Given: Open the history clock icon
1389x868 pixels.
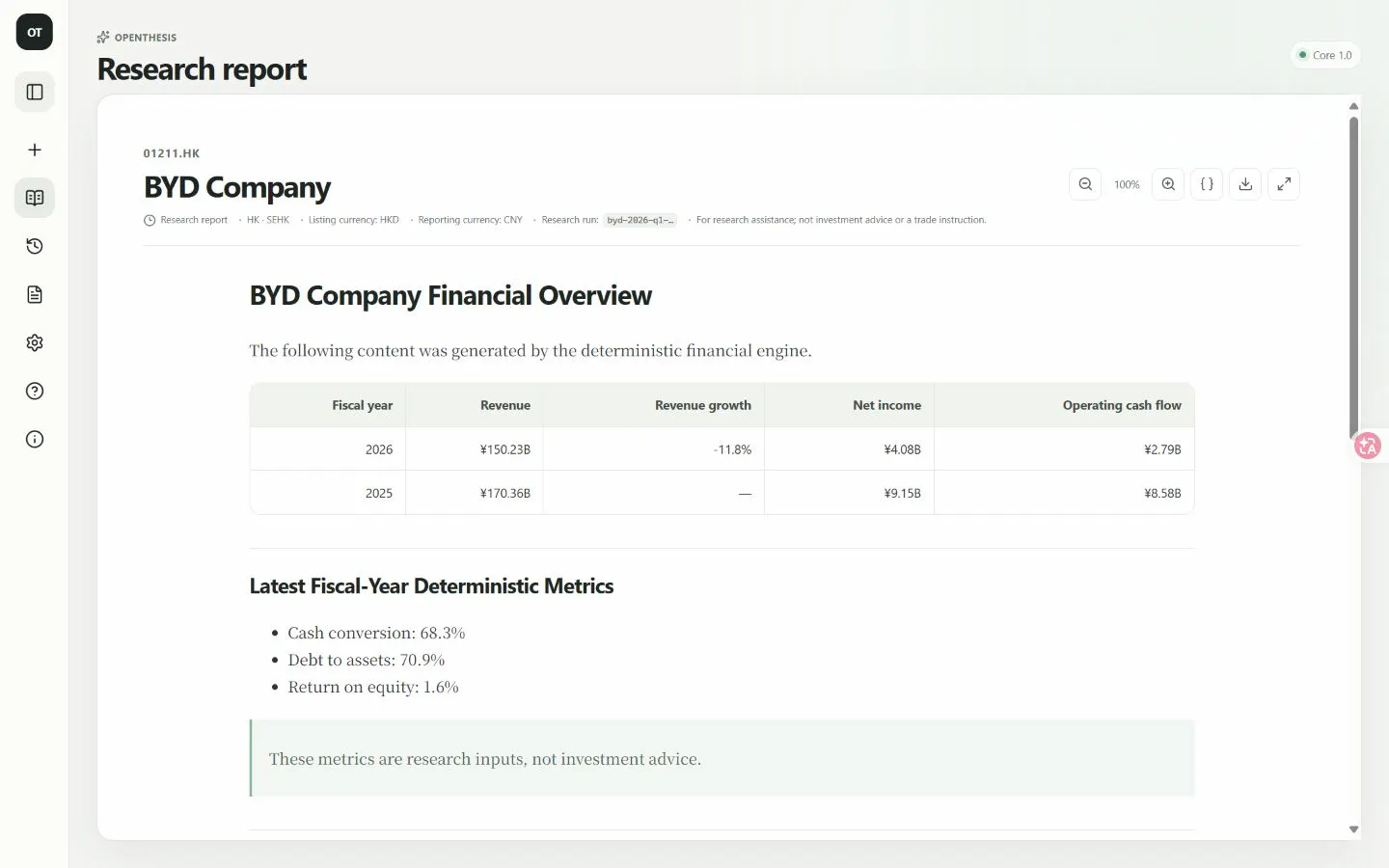Looking at the screenshot, I should (35, 246).
